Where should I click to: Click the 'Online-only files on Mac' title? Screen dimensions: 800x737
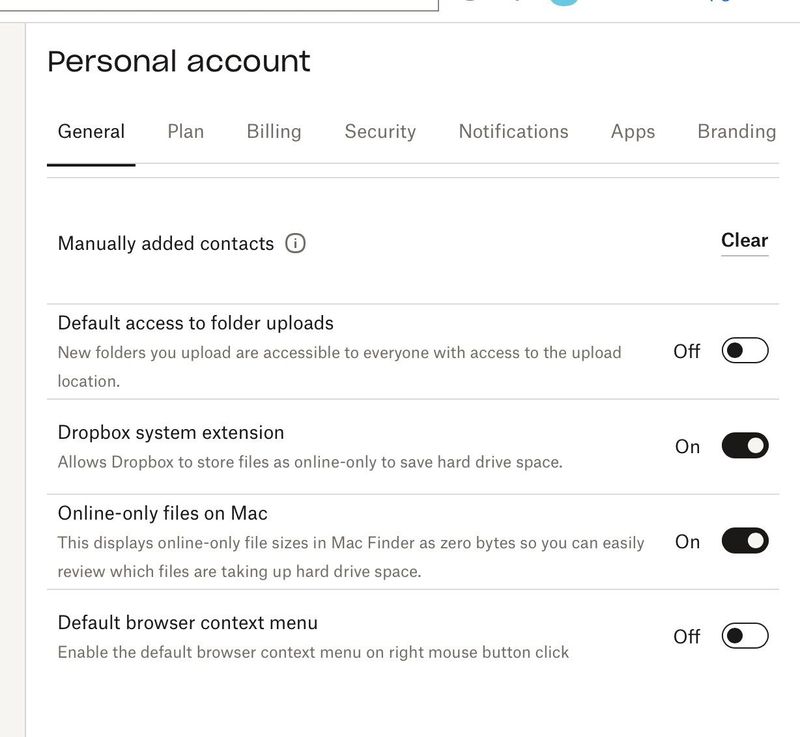point(163,514)
